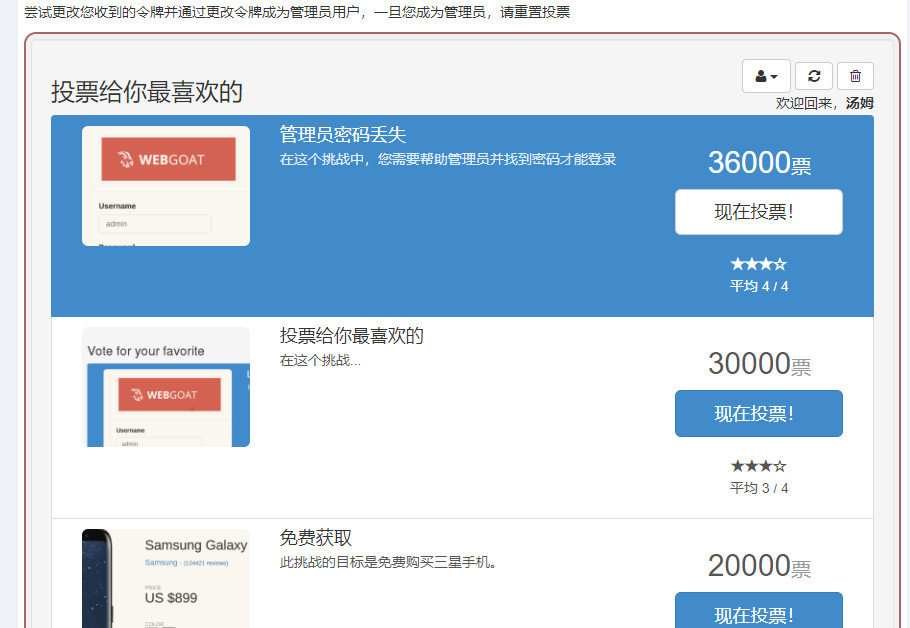Vote now for 免费获取 challenge
Image resolution: width=910 pixels, height=628 pixels.
click(x=759, y=611)
